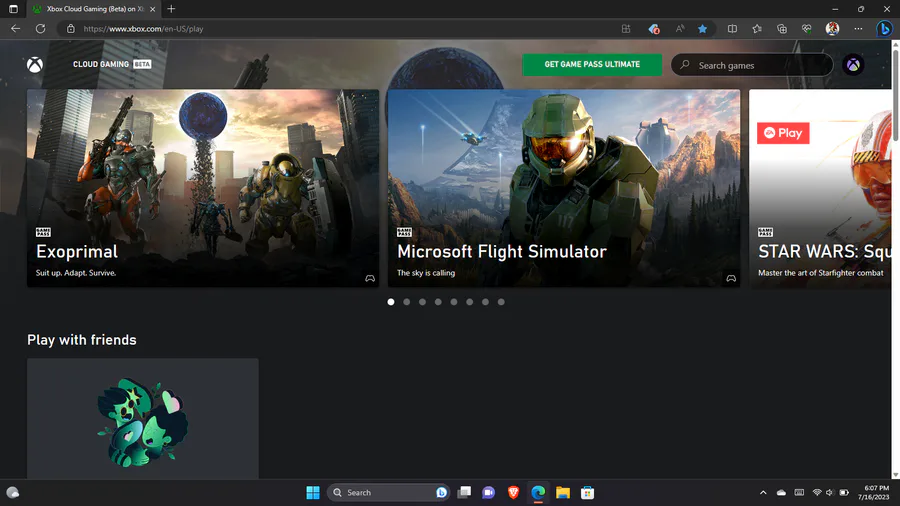
Task: Click Game Pass badge on Flight Simulator card
Action: click(404, 232)
